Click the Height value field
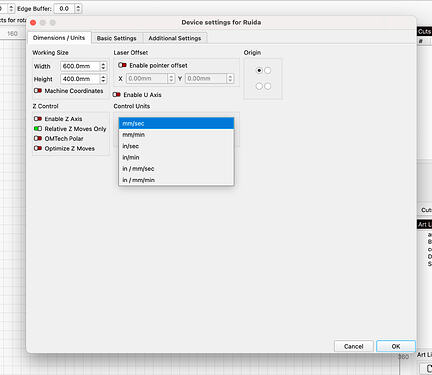The image size is (432, 375). tap(80, 79)
